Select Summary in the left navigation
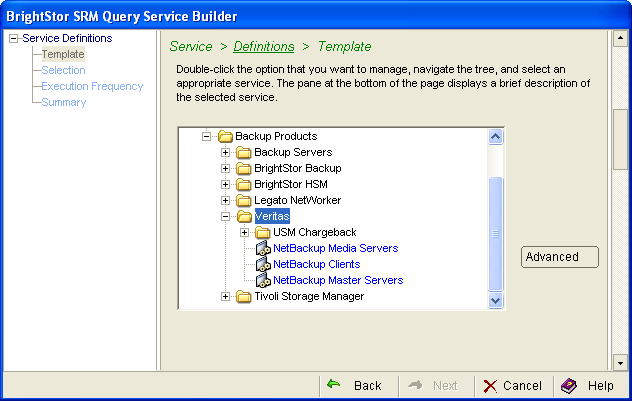Image resolution: width=632 pixels, height=401 pixels. pyautogui.click(x=64, y=102)
